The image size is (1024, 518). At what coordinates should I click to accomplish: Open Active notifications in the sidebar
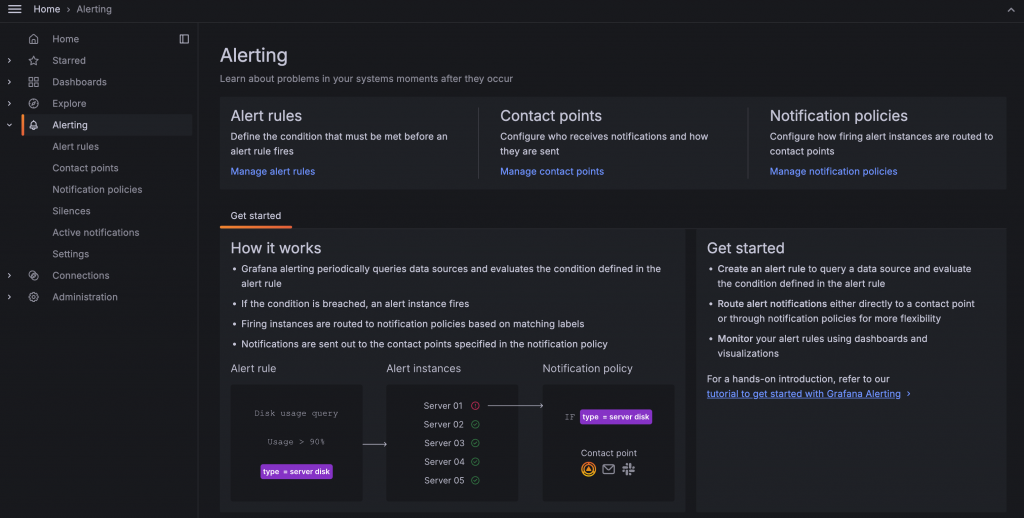(x=96, y=233)
